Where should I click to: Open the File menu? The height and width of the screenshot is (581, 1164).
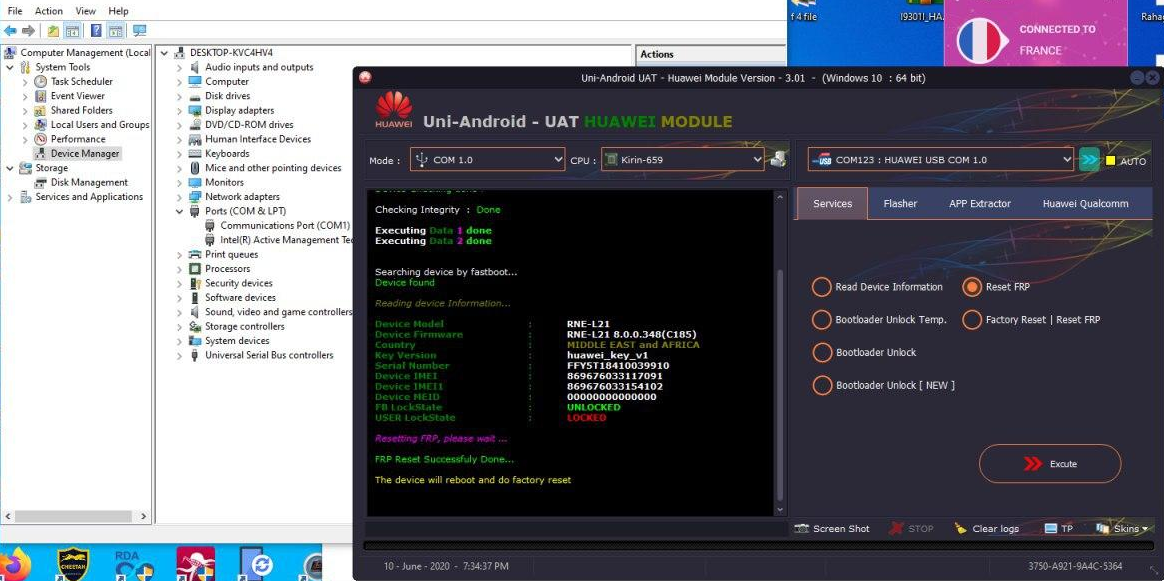(15, 11)
